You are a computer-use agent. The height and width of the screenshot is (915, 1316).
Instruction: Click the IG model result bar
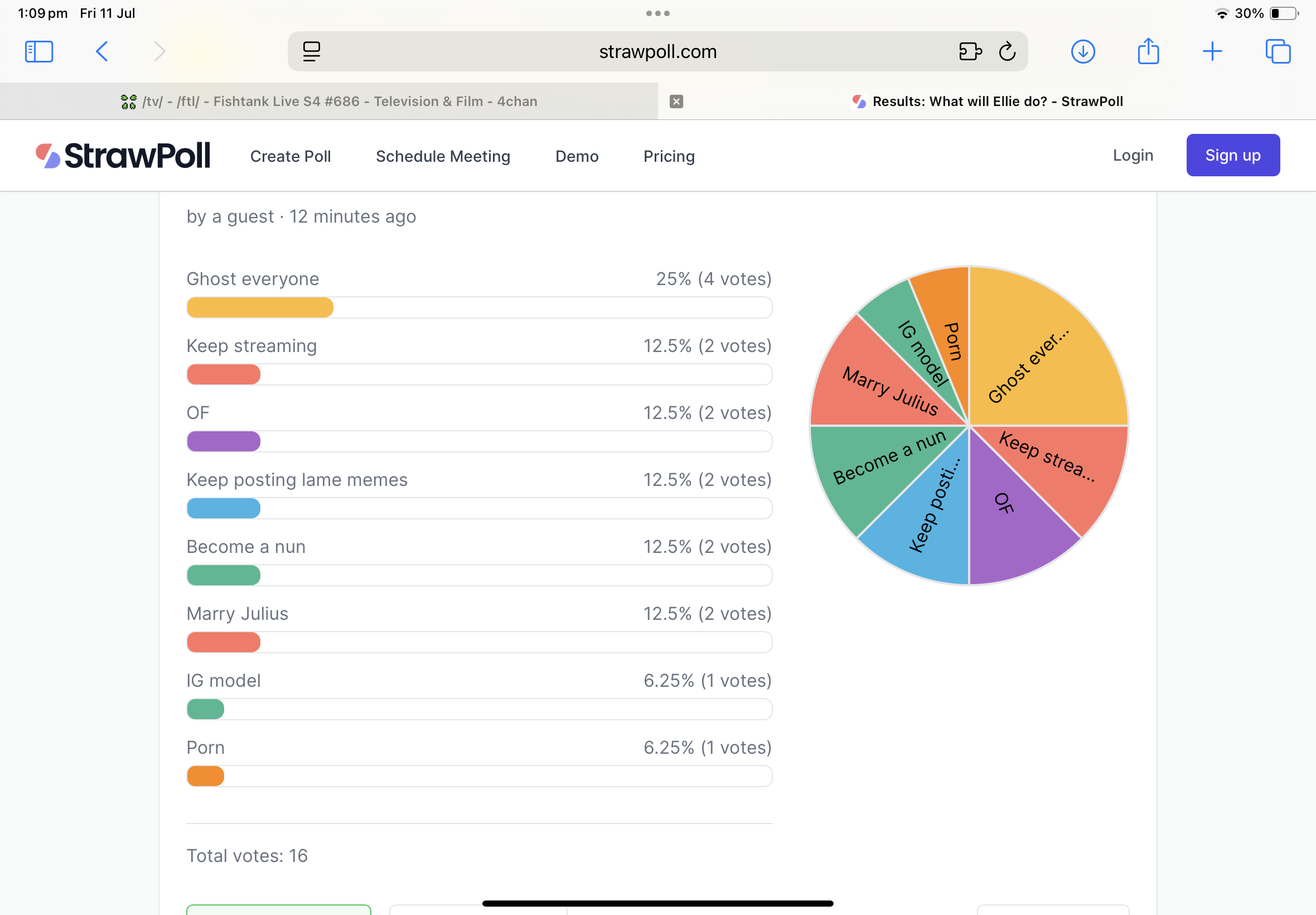click(x=206, y=709)
